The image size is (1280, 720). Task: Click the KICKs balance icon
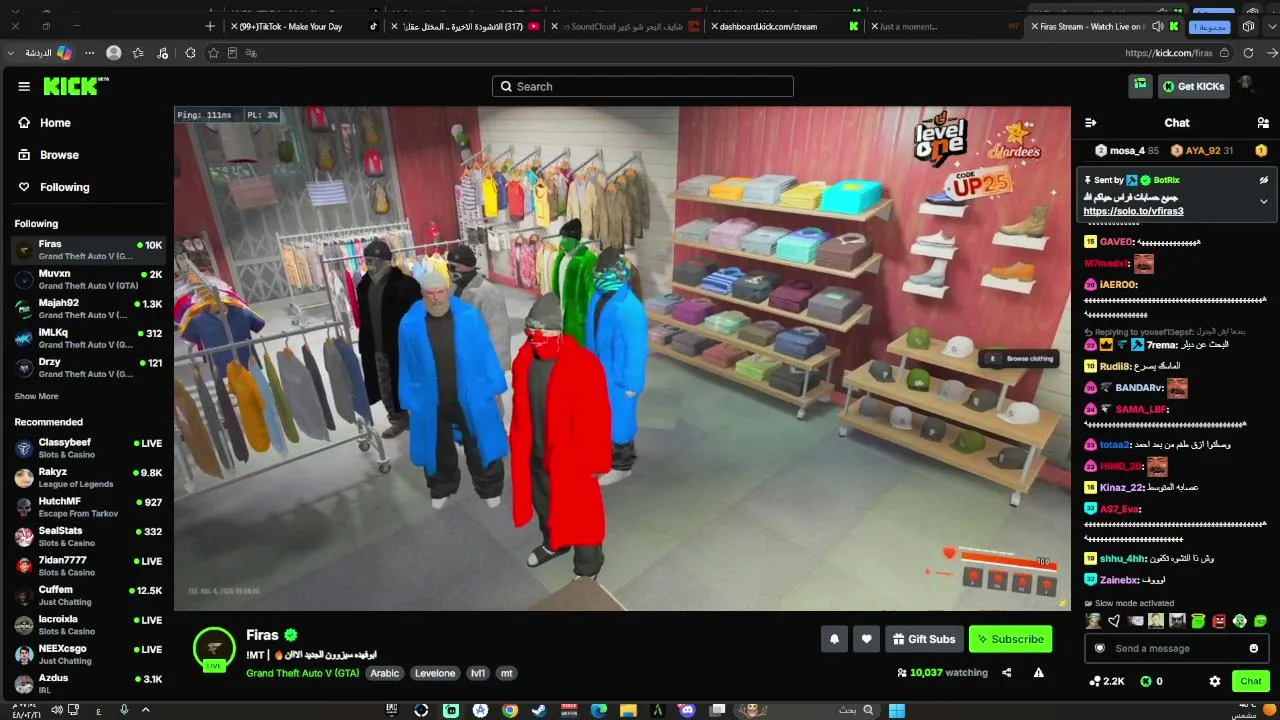click(x=1146, y=681)
